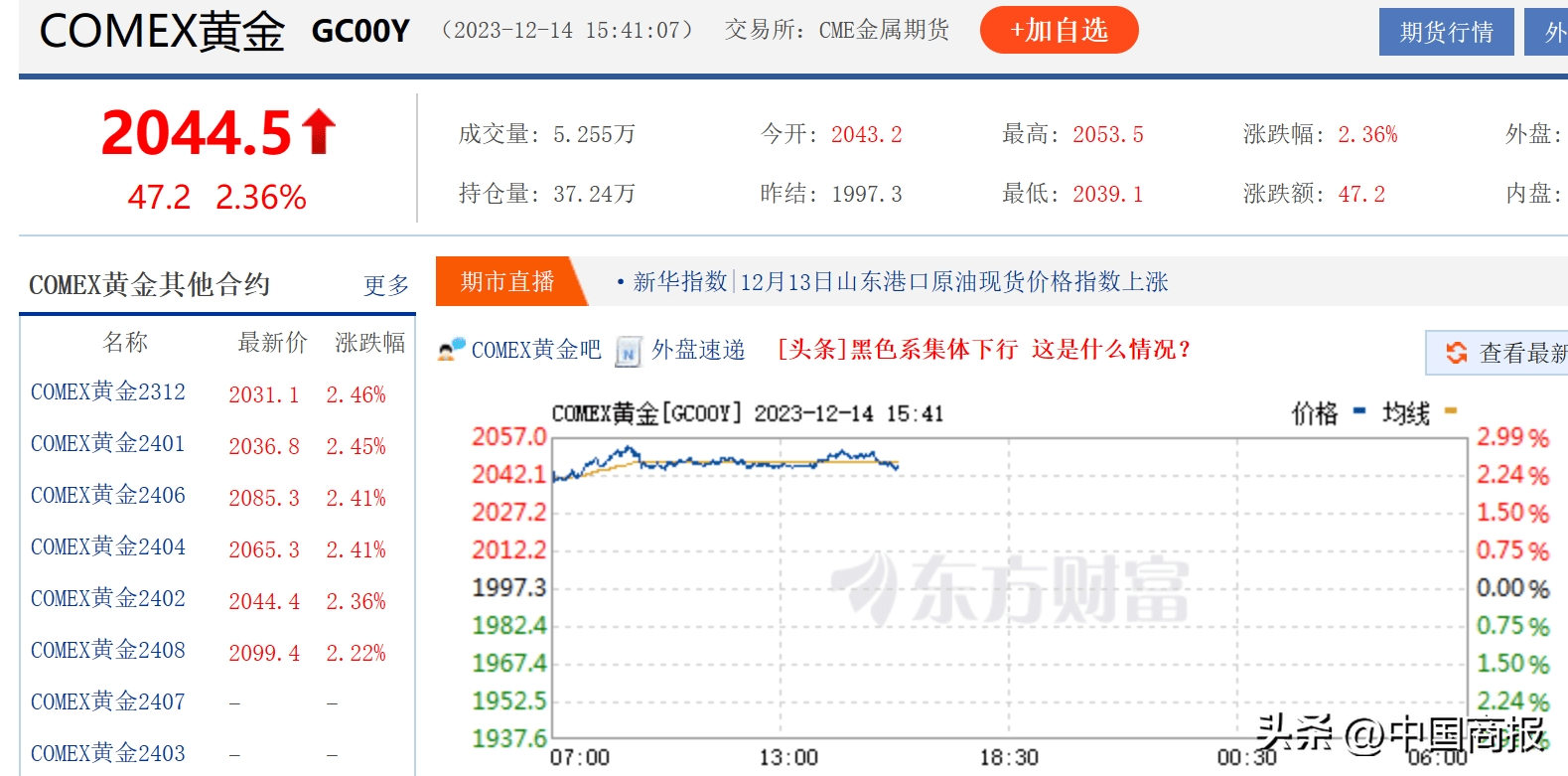Viewport: 1568px width, 776px height.
Task: Click the latest price 2036.8
Action: (264, 447)
